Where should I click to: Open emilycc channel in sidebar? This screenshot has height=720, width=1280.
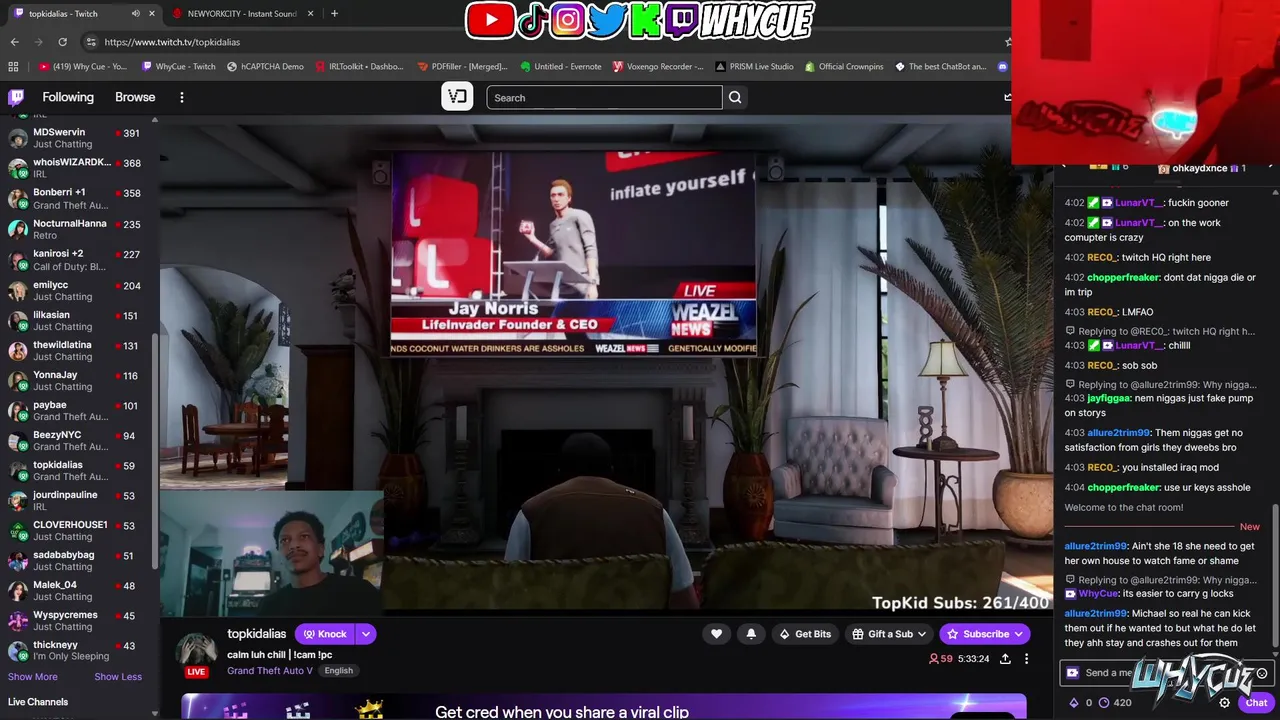(x=77, y=291)
